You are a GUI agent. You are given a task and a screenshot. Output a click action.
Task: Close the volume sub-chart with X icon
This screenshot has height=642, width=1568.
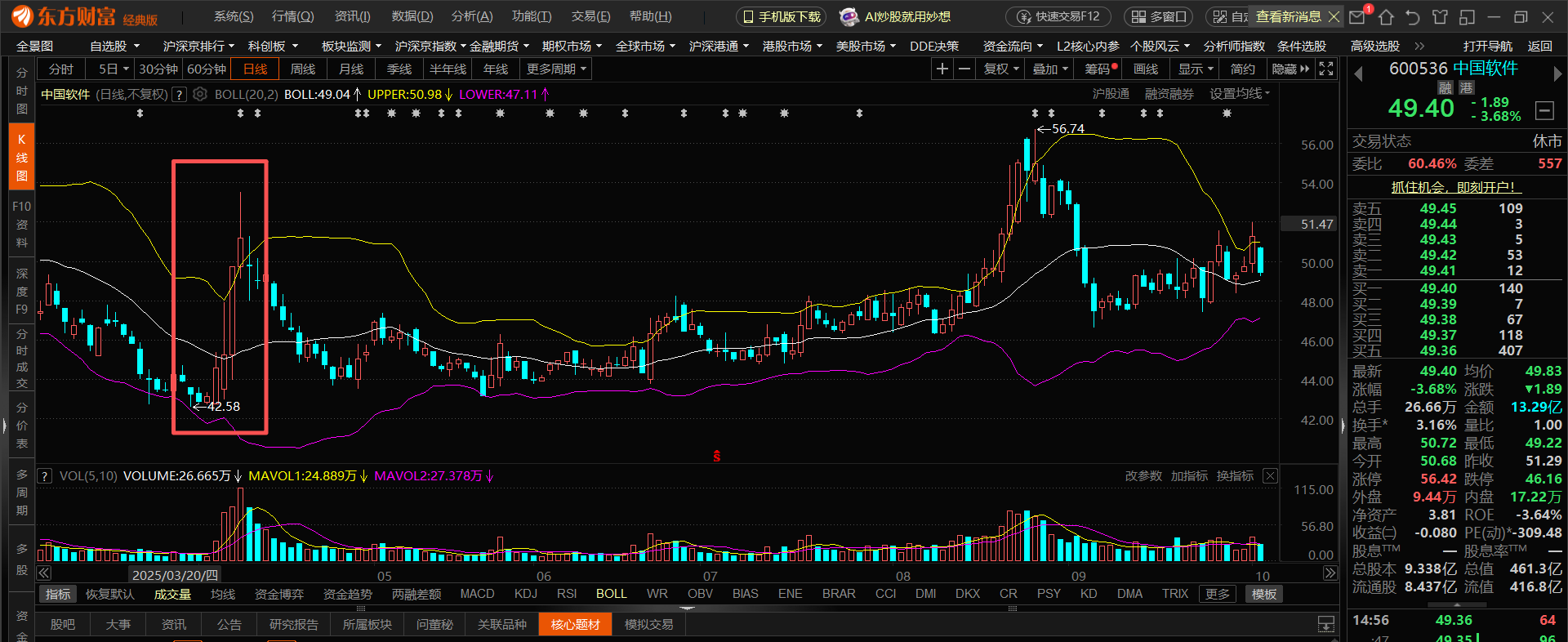click(x=1270, y=475)
